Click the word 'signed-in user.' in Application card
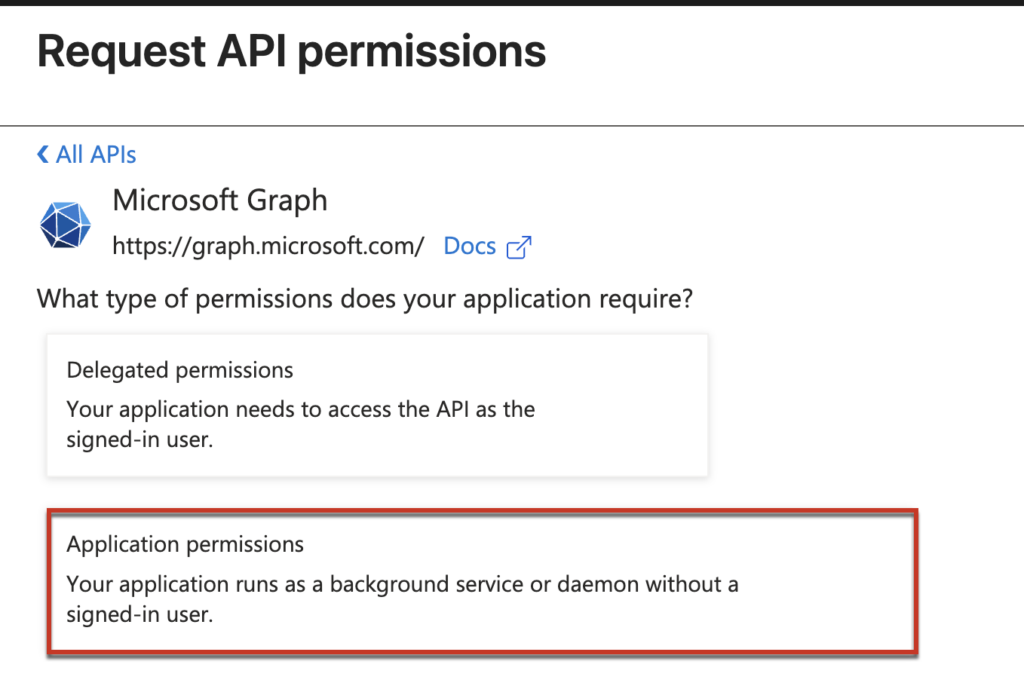The image size is (1024, 695). coord(140,615)
